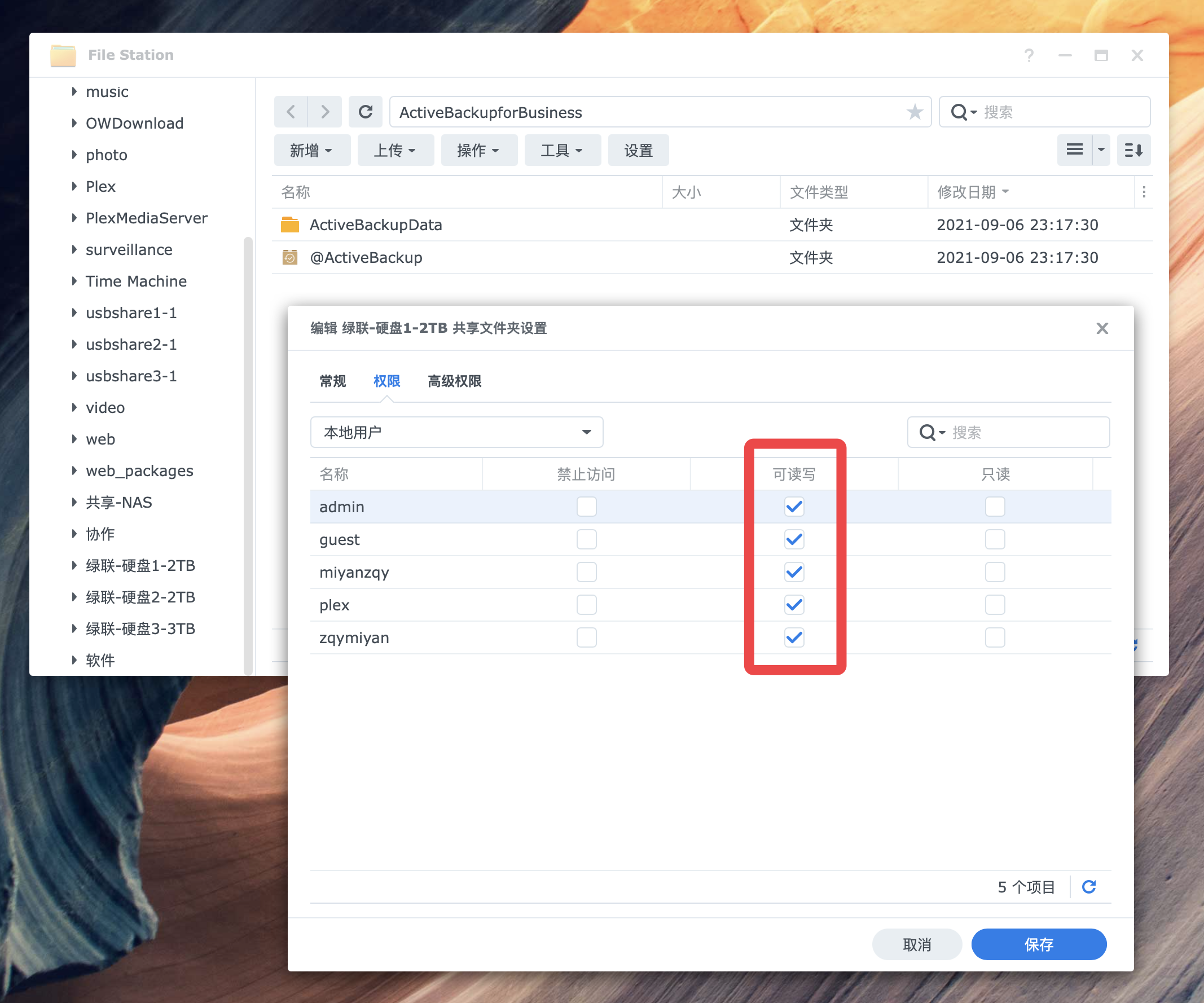Open the sort order icon
1204x1003 pixels.
(1133, 150)
